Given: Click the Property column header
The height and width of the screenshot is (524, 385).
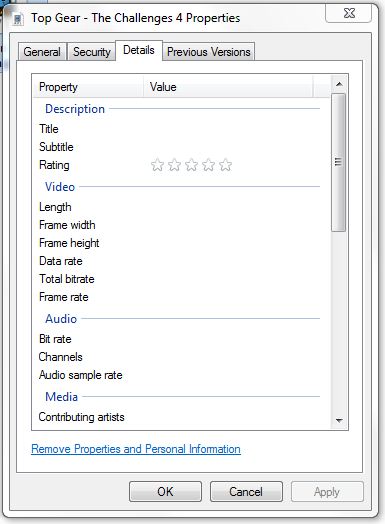Looking at the screenshot, I should [88, 87].
